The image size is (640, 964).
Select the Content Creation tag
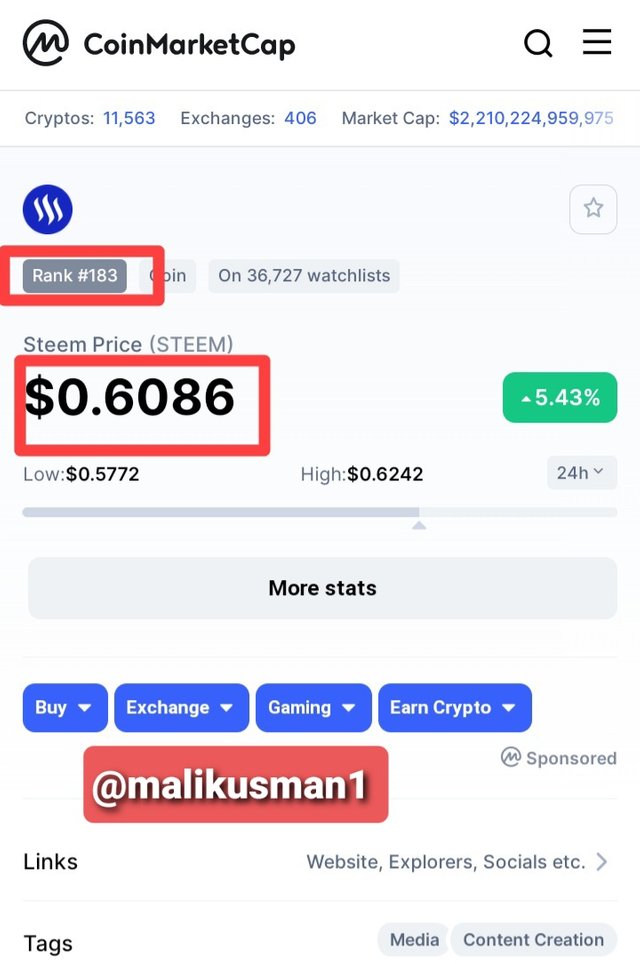533,939
